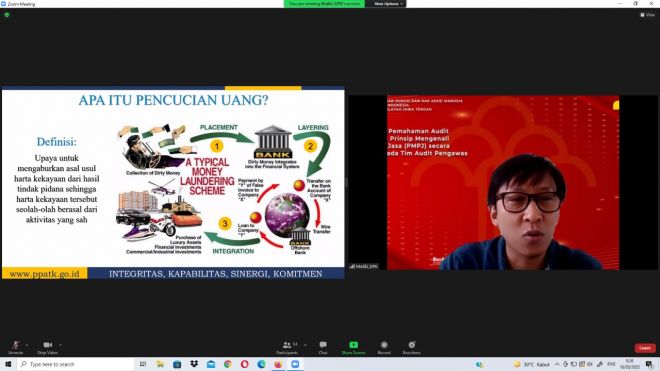Open video options arrow beside Stop Video
The width and height of the screenshot is (660, 371).
click(60, 345)
